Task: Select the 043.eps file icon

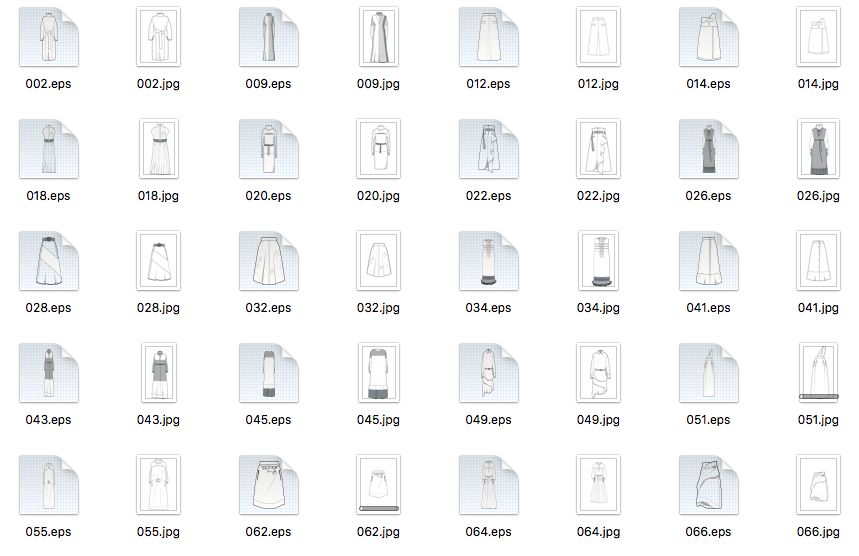Action: click(49, 373)
